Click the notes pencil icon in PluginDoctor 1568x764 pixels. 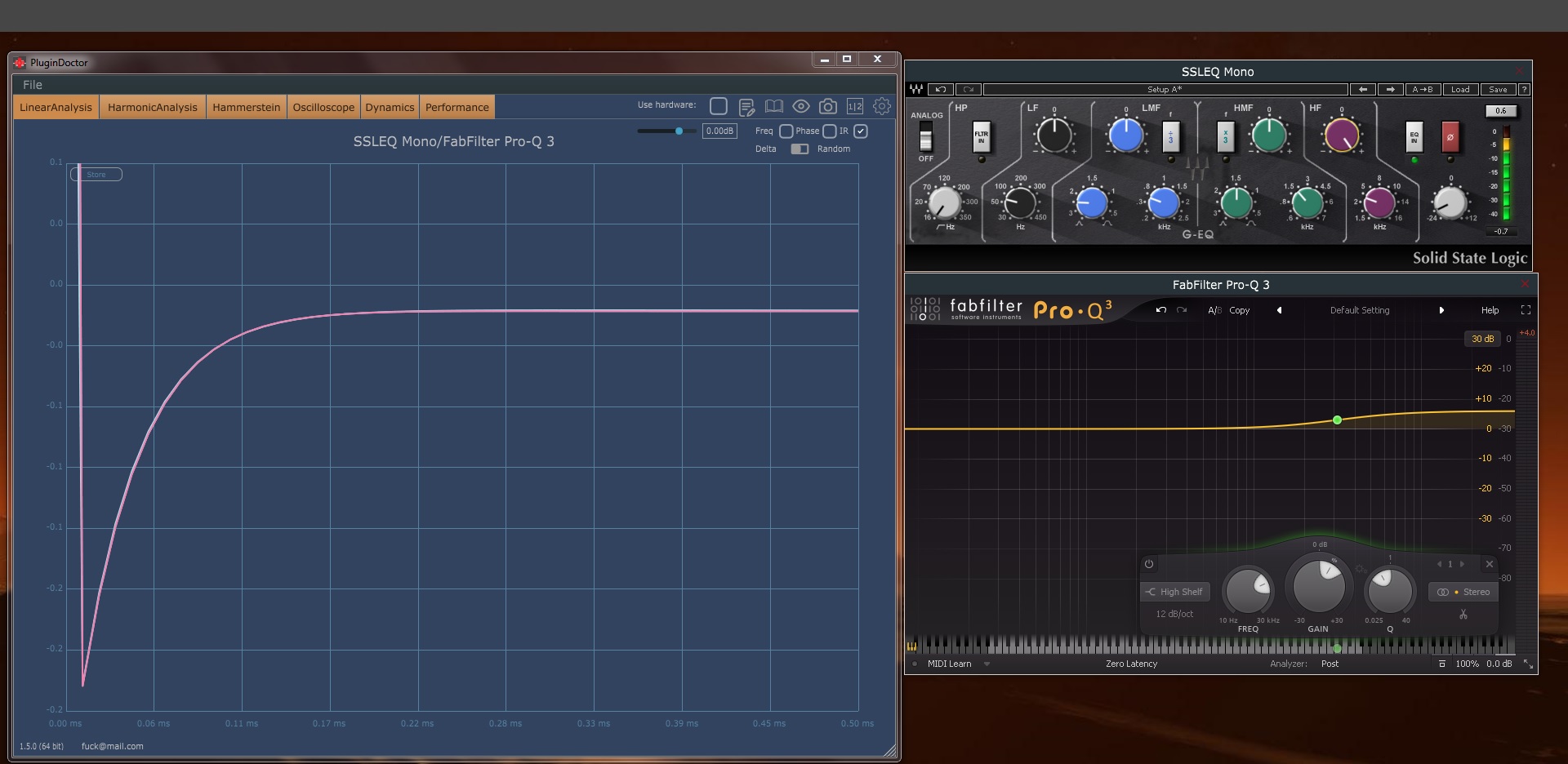(x=746, y=107)
